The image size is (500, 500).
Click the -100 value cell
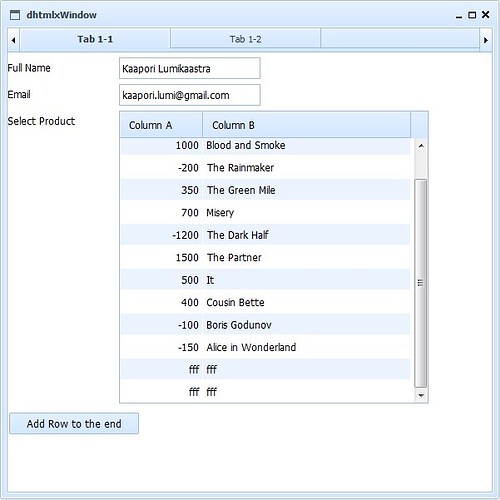pos(162,325)
